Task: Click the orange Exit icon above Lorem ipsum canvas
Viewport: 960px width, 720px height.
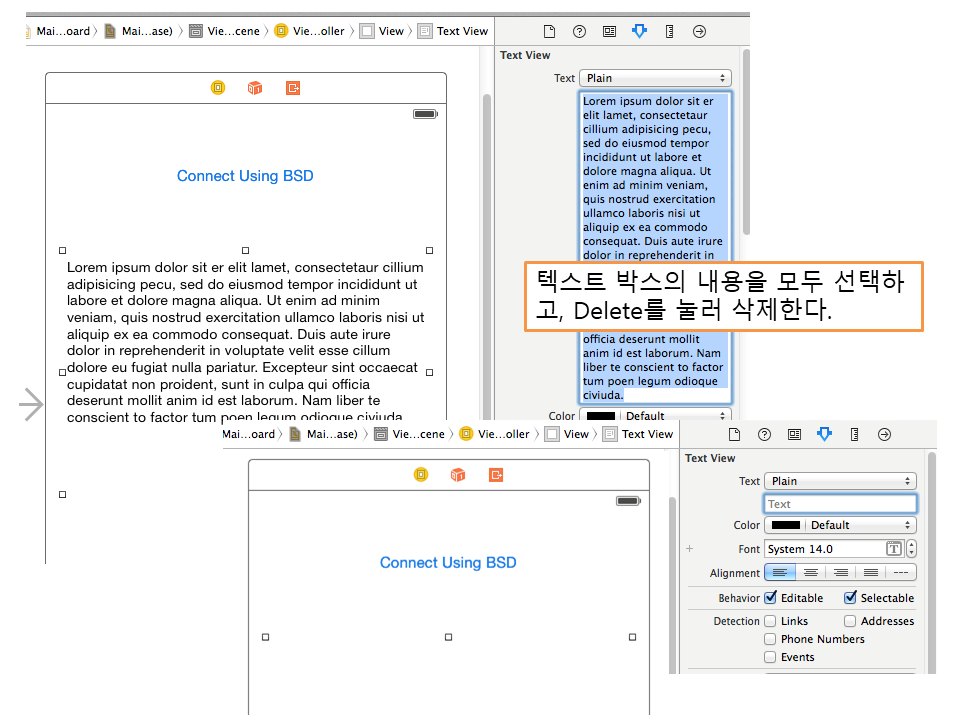Action: coord(292,88)
